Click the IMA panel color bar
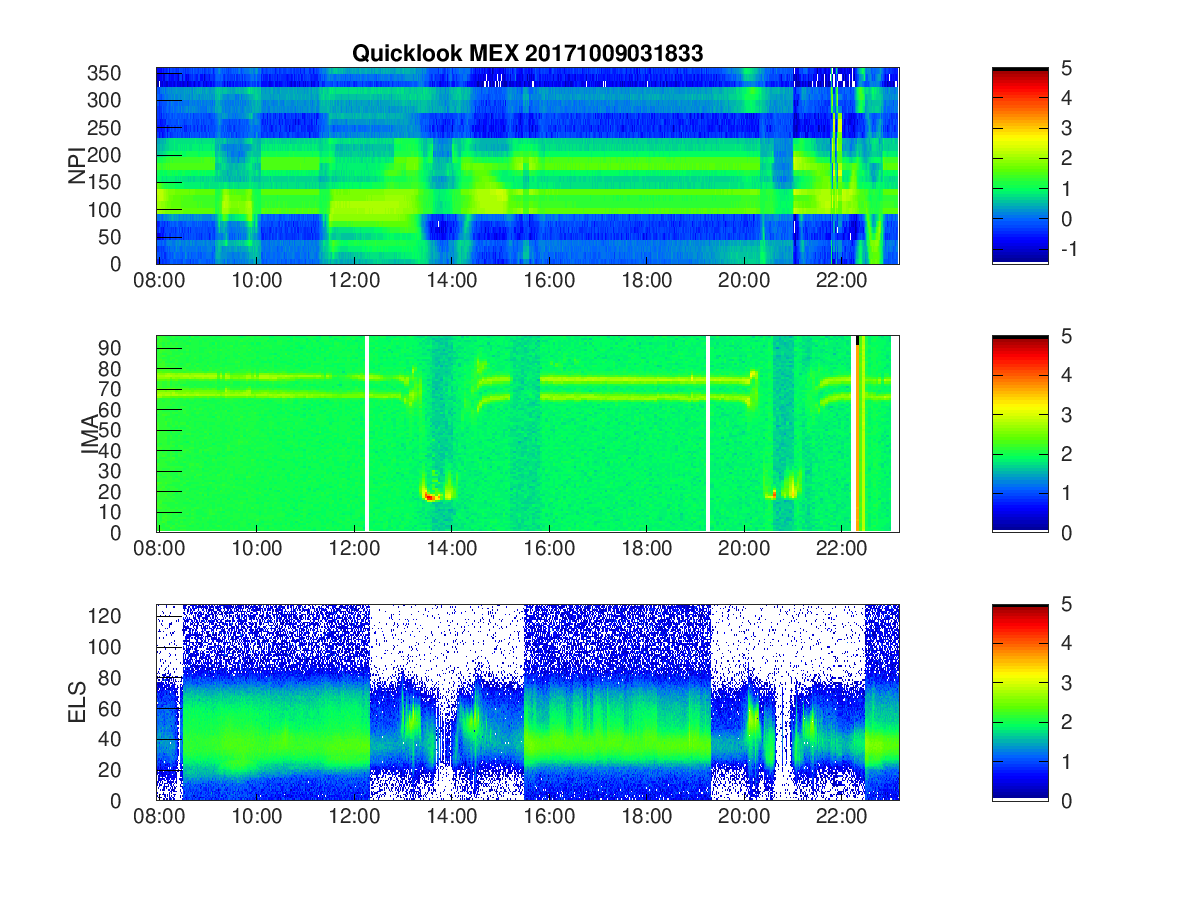The image size is (1200, 900). click(1020, 434)
